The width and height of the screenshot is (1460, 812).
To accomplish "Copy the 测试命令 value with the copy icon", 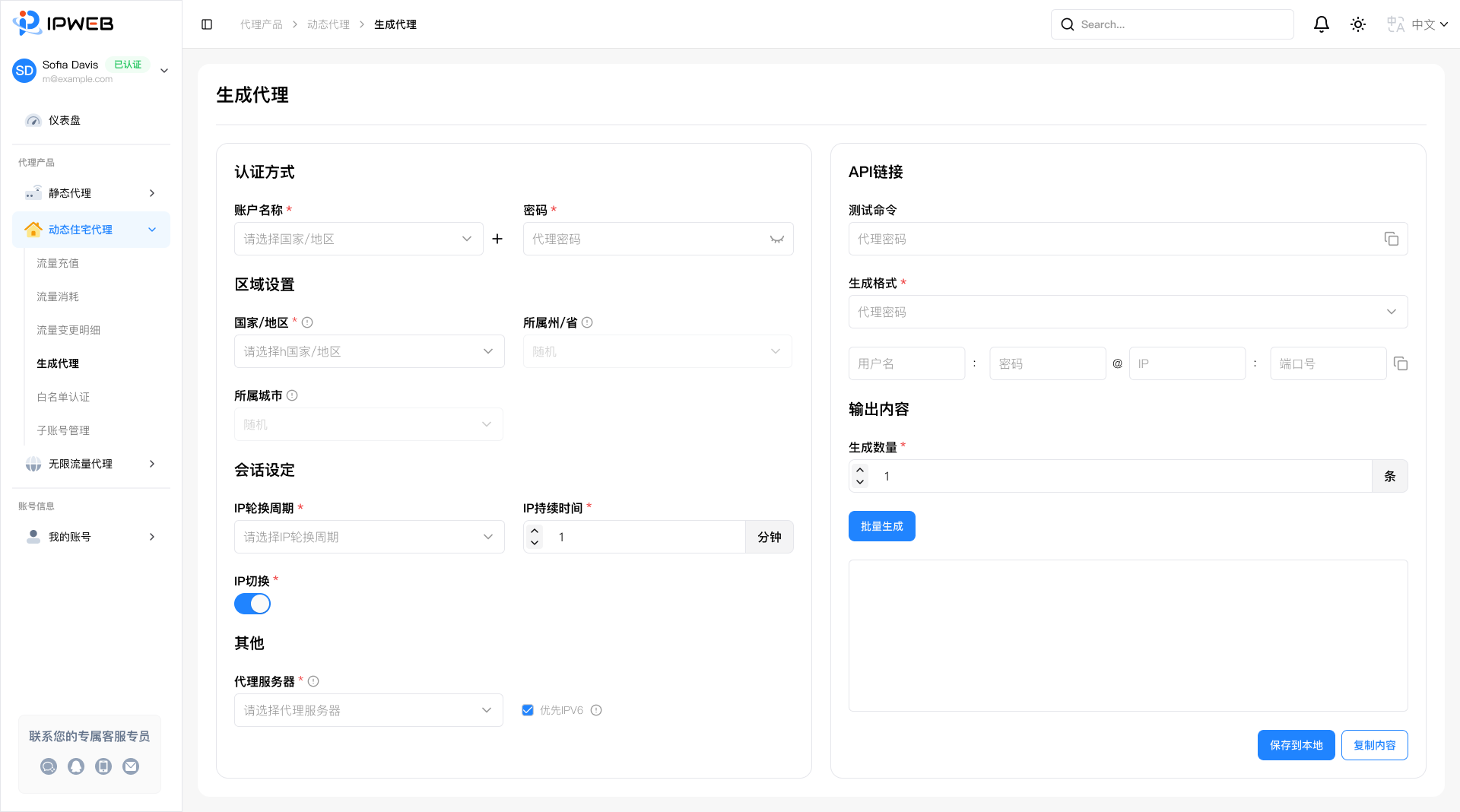I will 1392,239.
